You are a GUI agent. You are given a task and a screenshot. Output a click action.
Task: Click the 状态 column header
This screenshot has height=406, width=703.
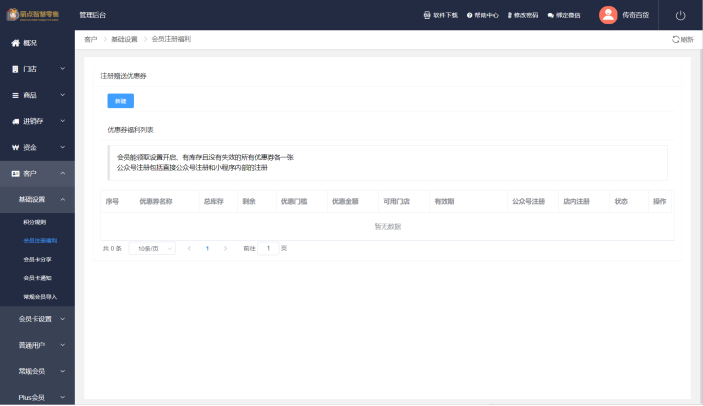(621, 202)
